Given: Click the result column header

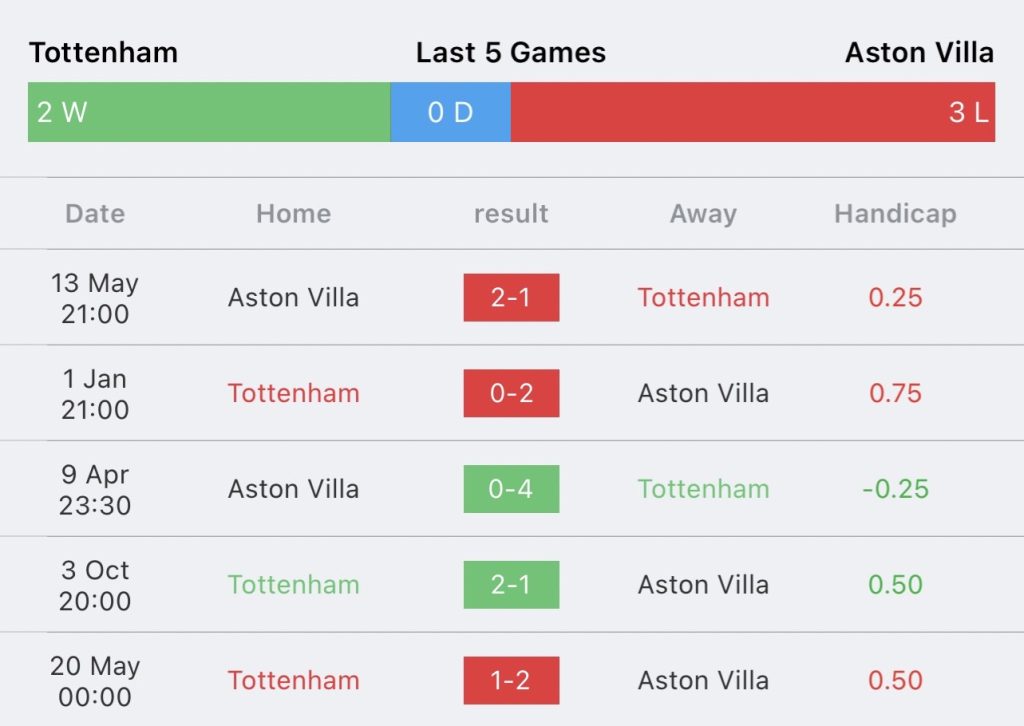Looking at the screenshot, I should tap(511, 213).
